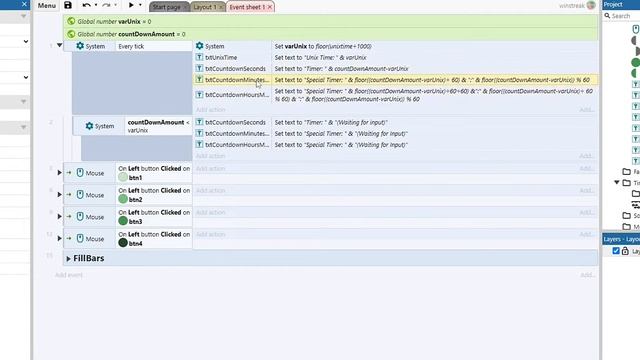Screen dimensions: 640x360
Task: Expand the btn2 mouse click event
Action: tap(60, 195)
